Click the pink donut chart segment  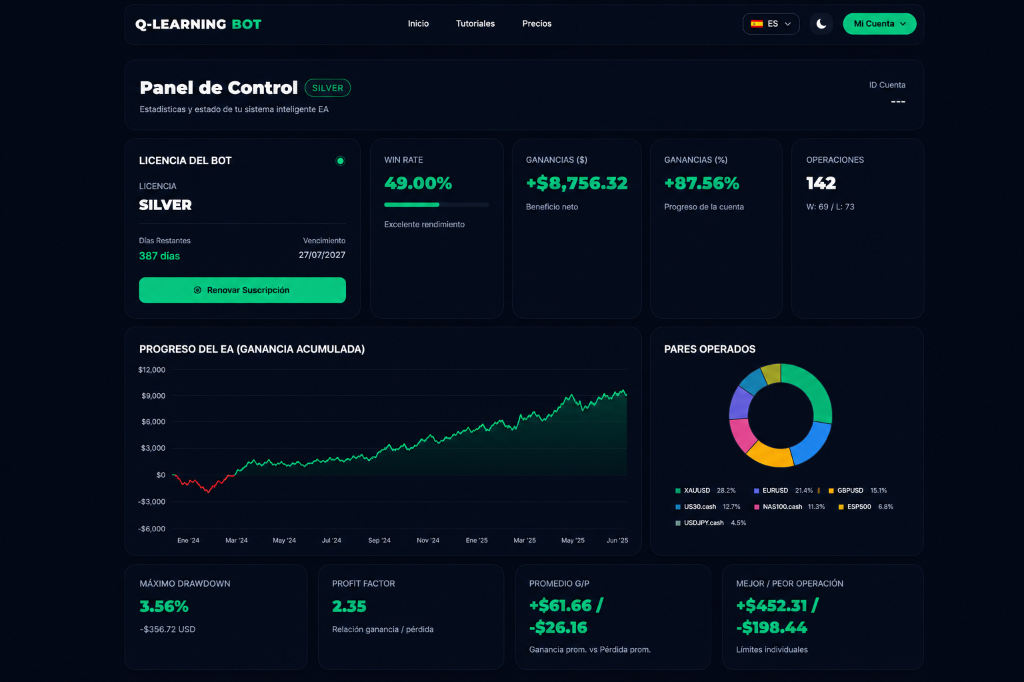741,434
